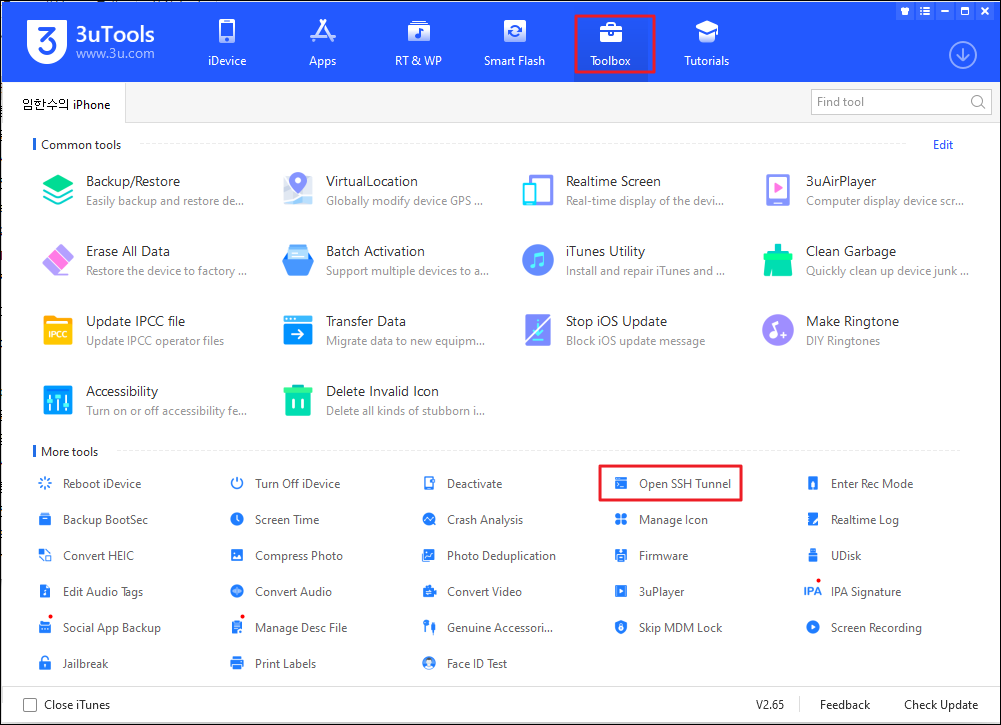The image size is (1001, 725).
Task: Start Screen Recording
Action: (x=864, y=627)
